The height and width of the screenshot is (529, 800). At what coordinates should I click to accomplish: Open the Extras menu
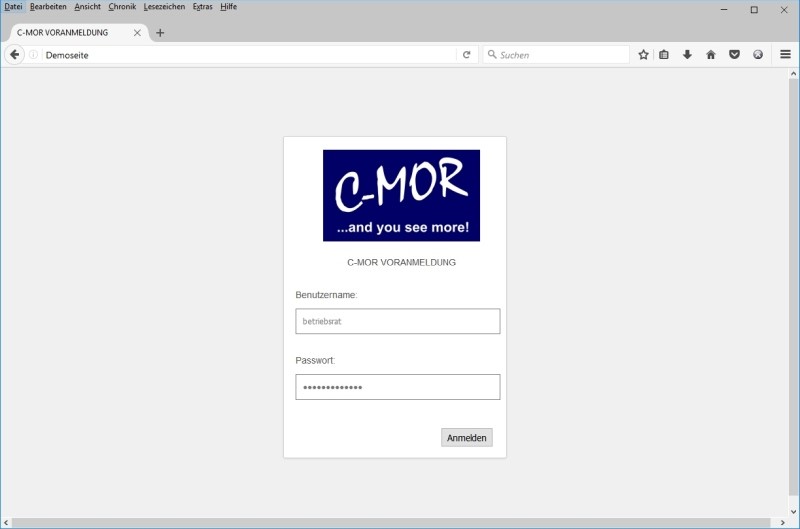click(x=203, y=7)
